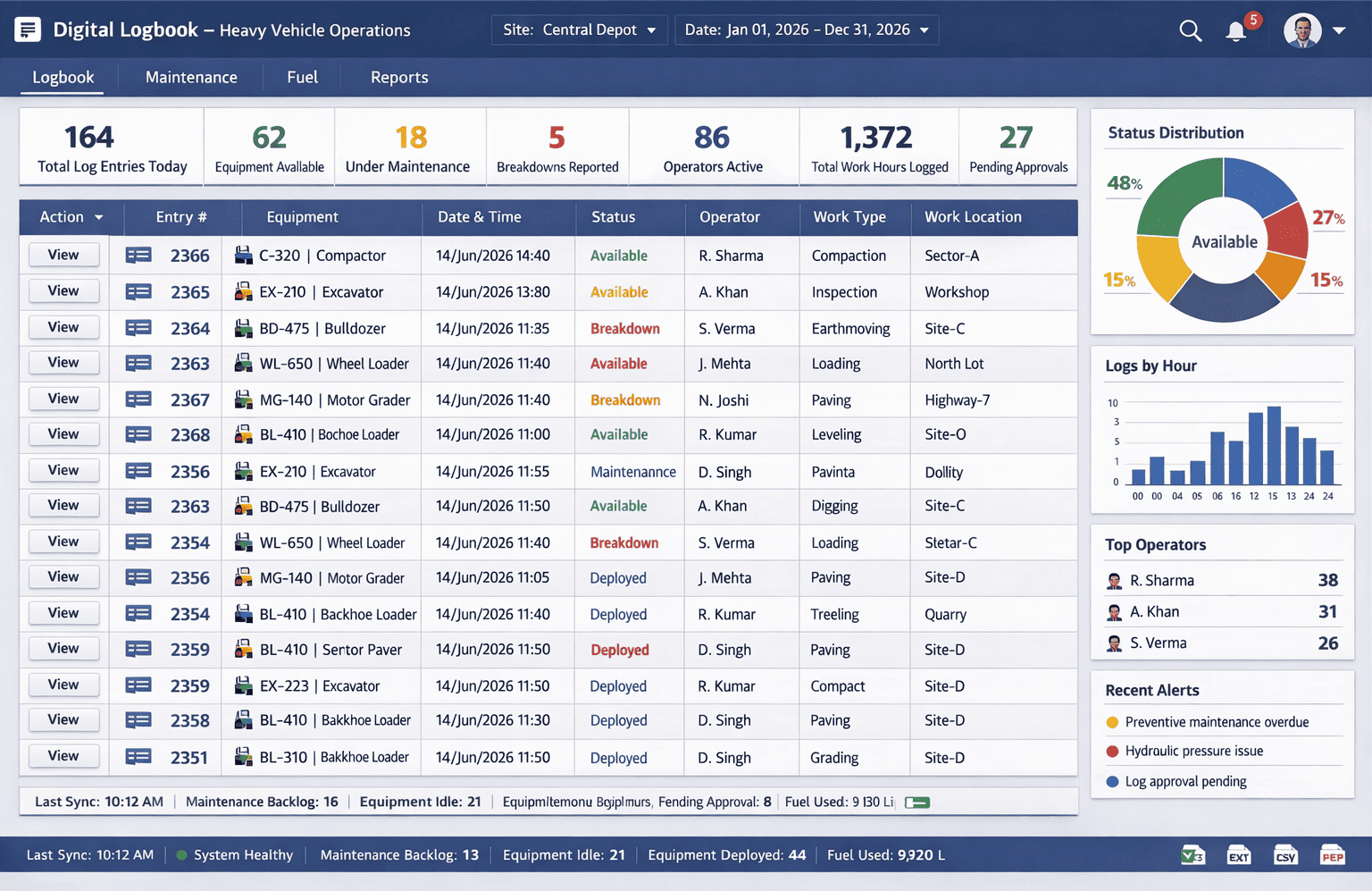Click the excavator icon on entry 2365
This screenshot has width=1372, height=891.
243,291
